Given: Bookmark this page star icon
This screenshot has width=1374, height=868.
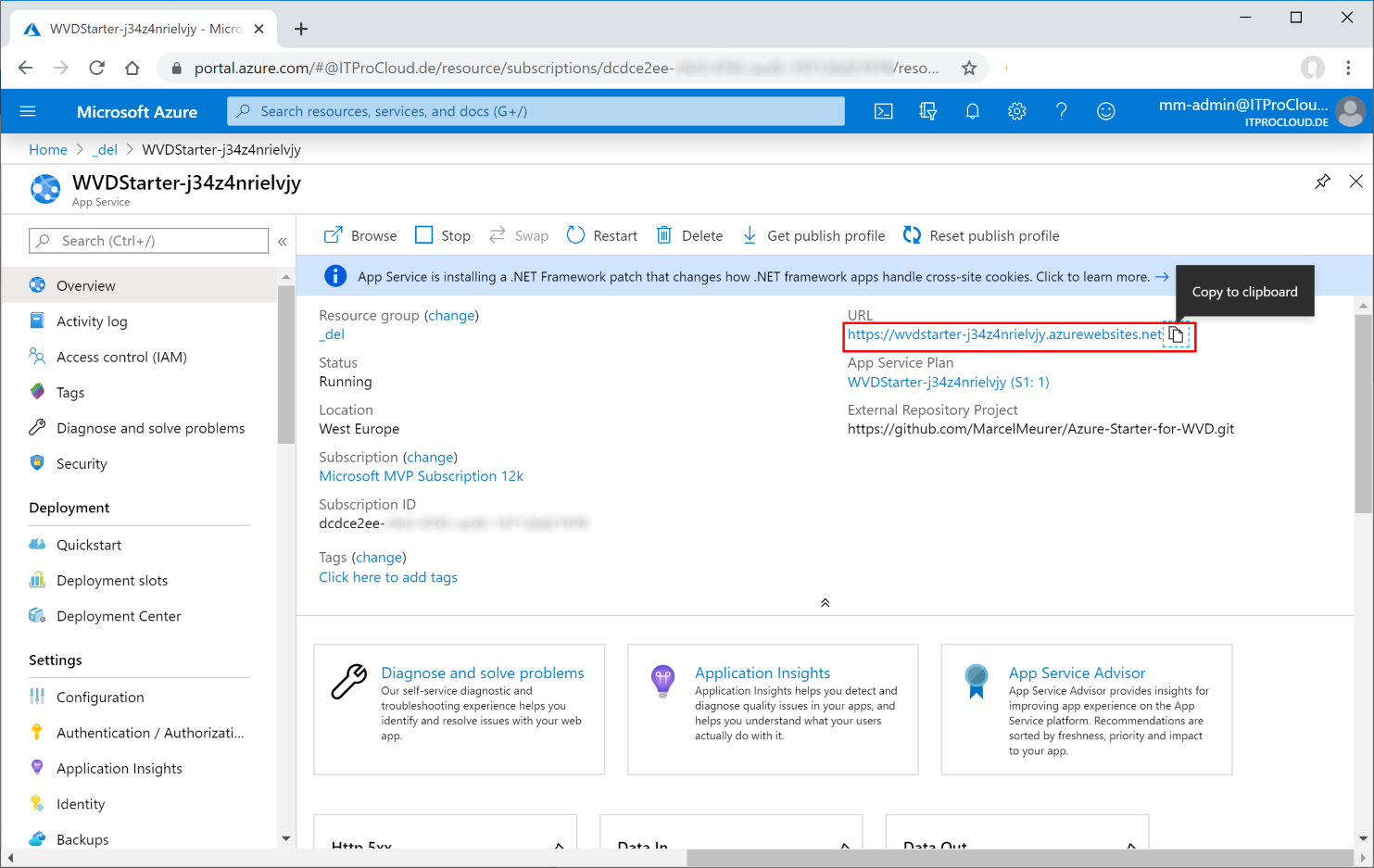Looking at the screenshot, I should click(969, 68).
